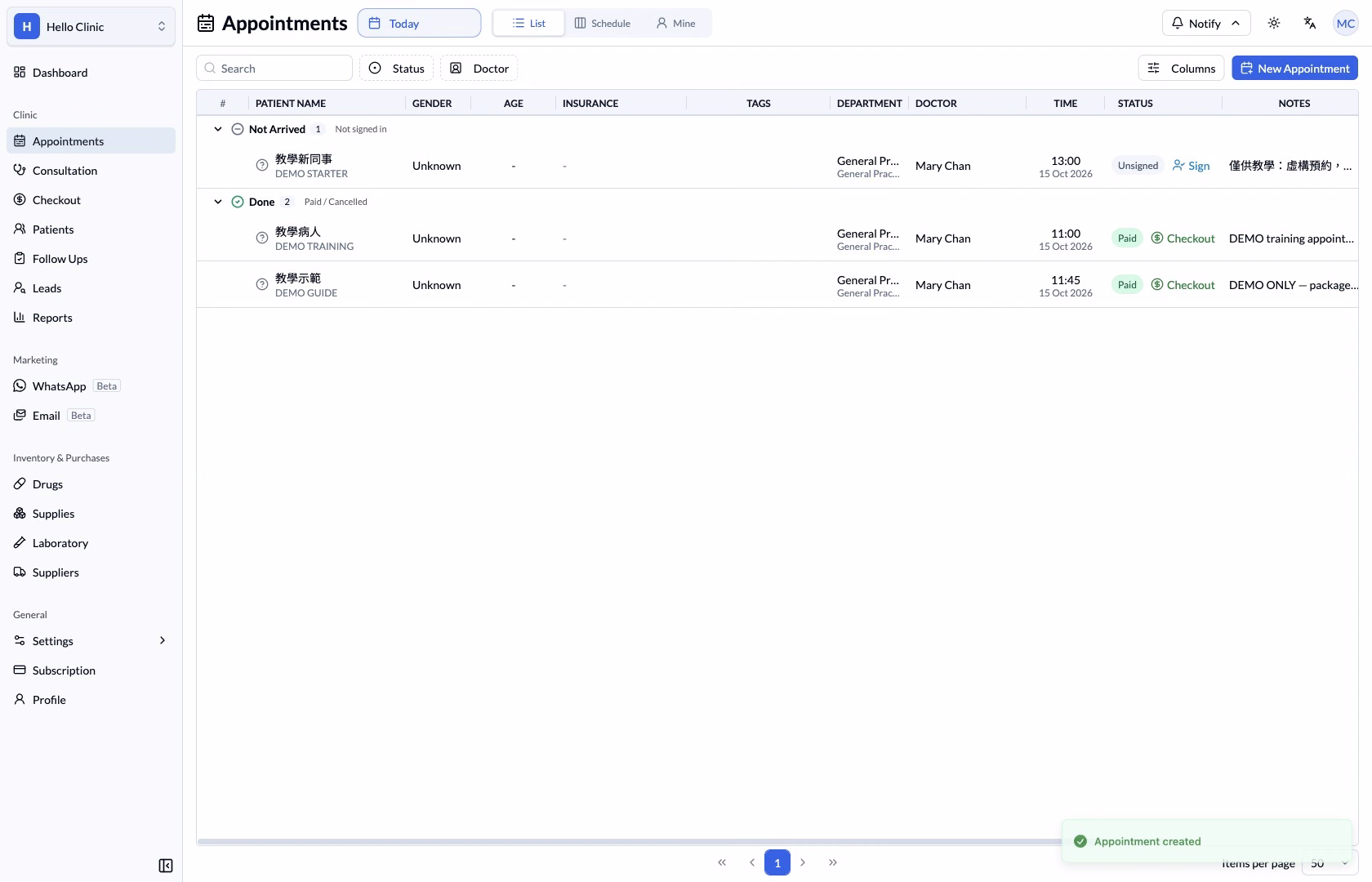The image size is (1372, 882).
Task: Click the Reports chart icon
Action: pos(20,317)
